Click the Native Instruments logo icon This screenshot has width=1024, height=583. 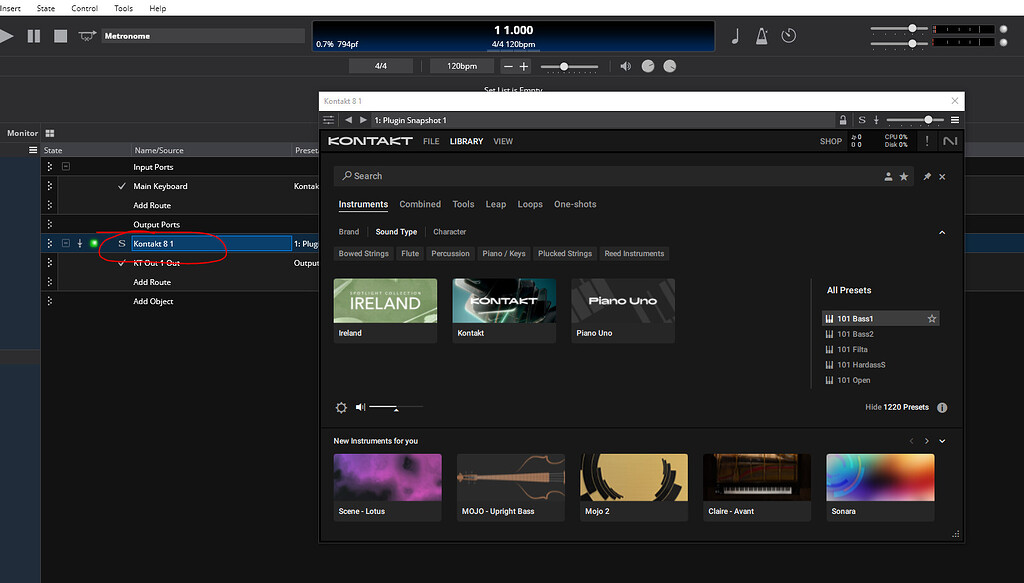950,140
